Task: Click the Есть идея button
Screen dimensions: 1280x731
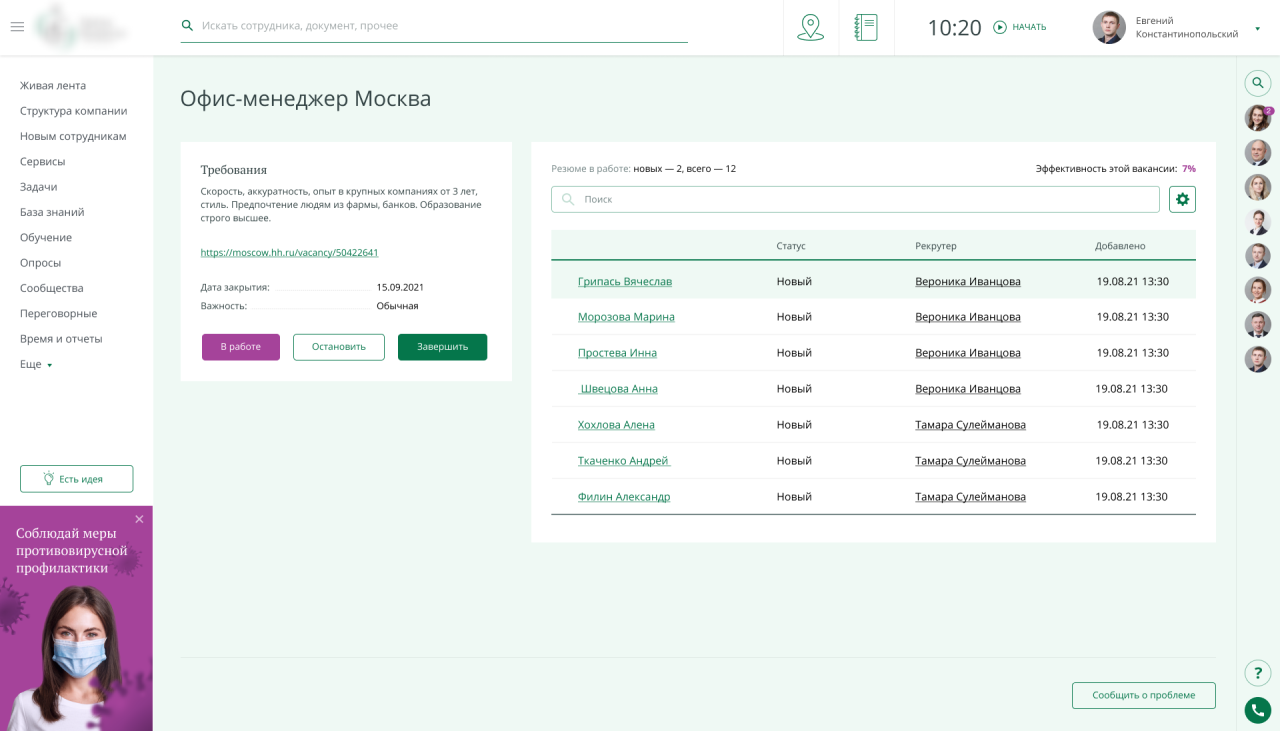Action: [76, 479]
